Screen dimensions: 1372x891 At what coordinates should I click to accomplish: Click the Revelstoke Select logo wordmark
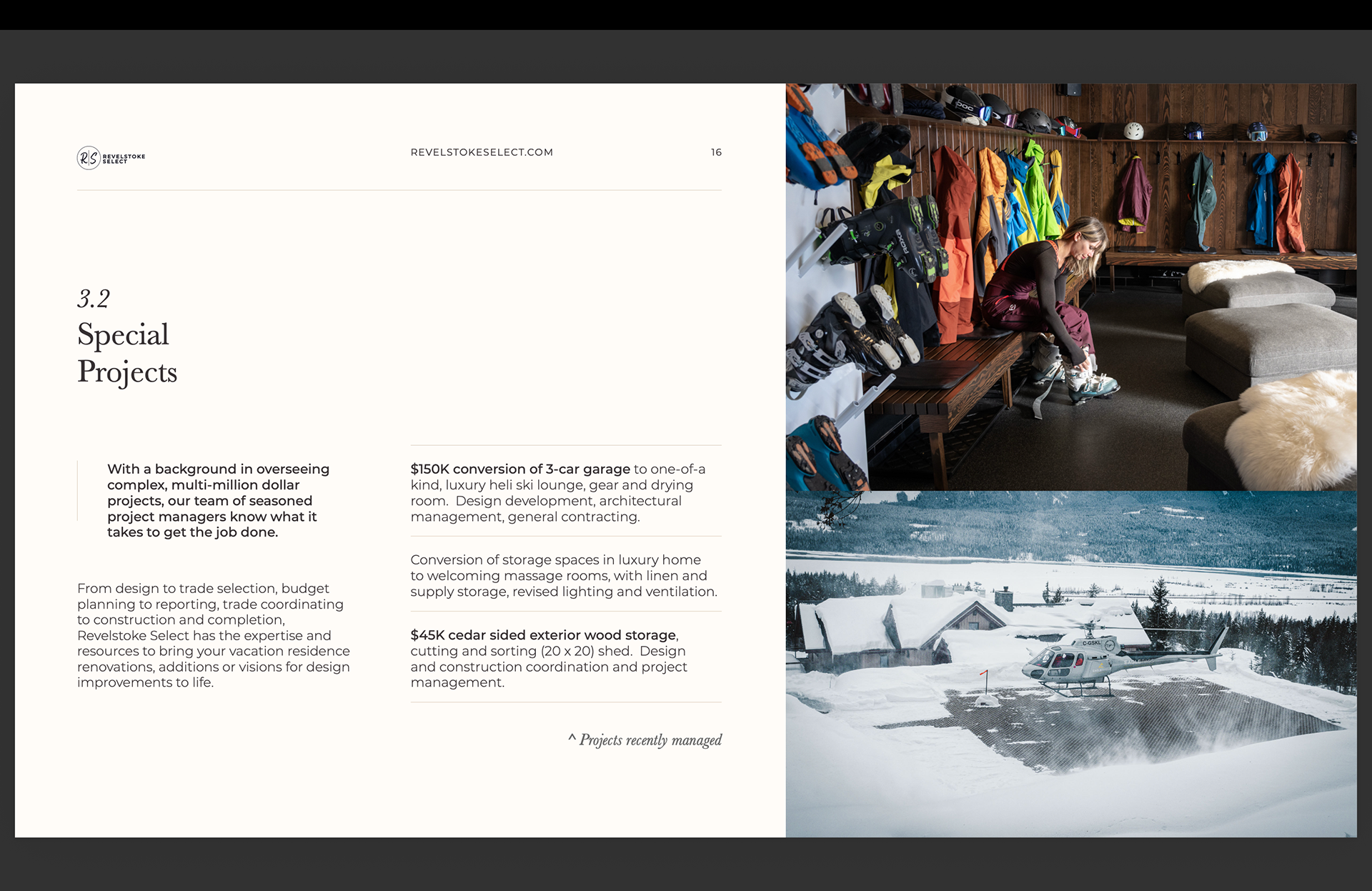click(124, 159)
